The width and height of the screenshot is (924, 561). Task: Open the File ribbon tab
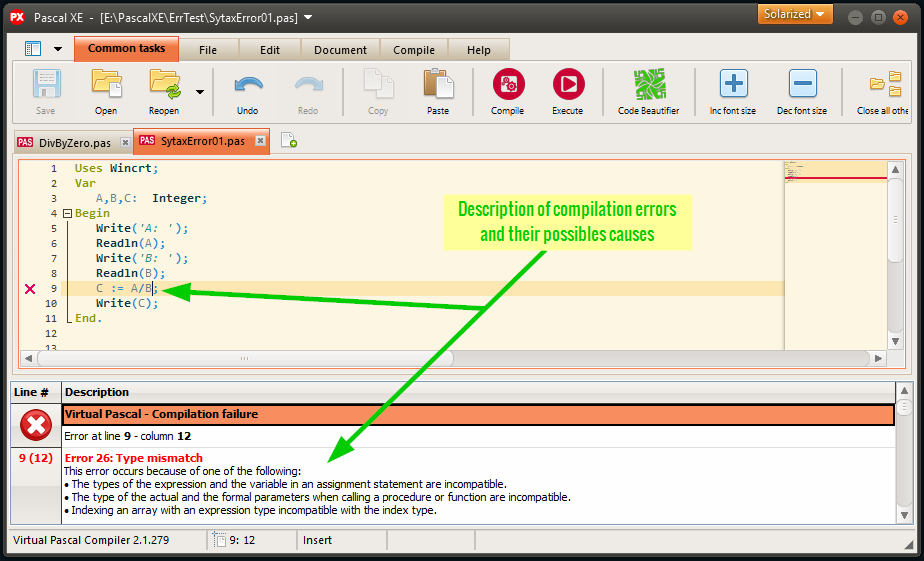[x=208, y=50]
